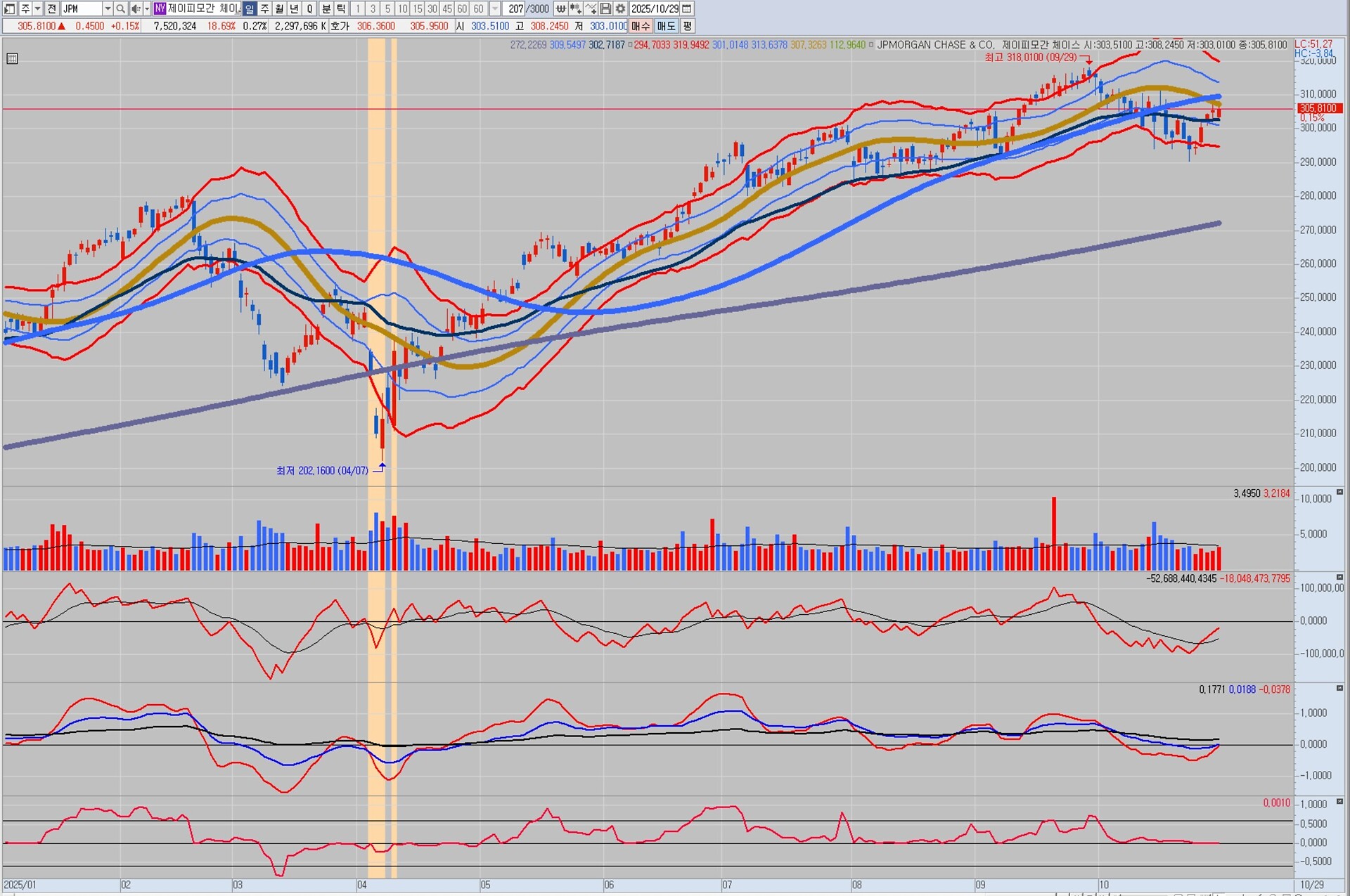This screenshot has height=896, width=1350.
Task: Click the small grid icon on chart
Action: point(12,59)
